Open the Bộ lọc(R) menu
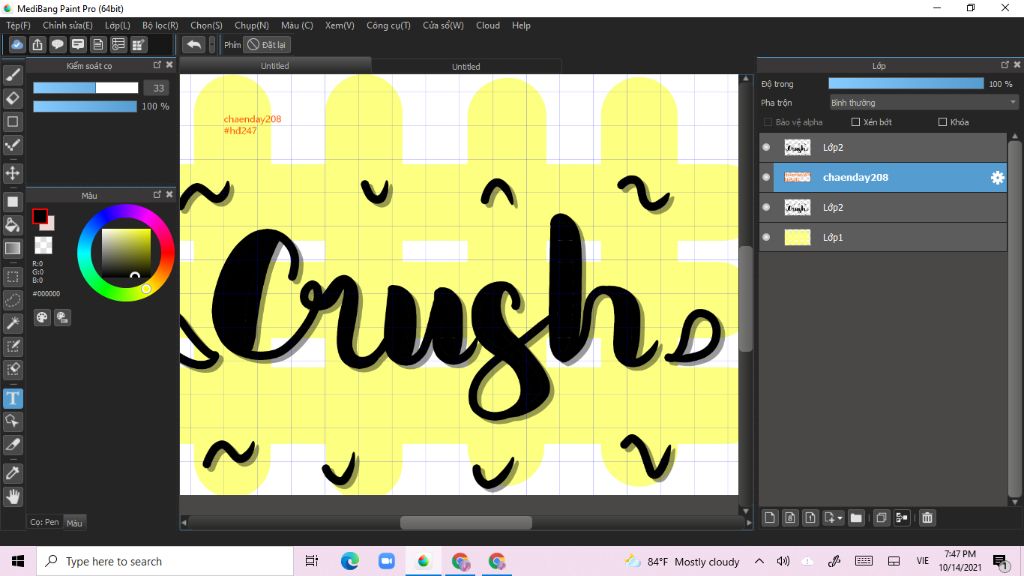The height and width of the screenshot is (576, 1024). [160, 25]
